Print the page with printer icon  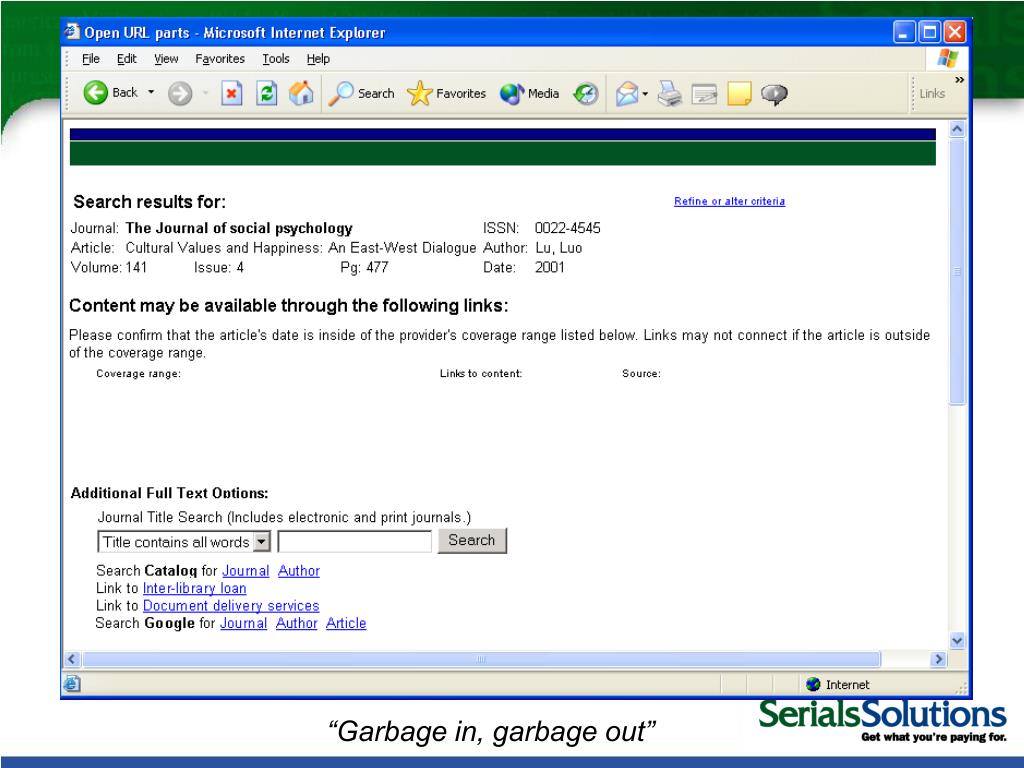[669, 93]
